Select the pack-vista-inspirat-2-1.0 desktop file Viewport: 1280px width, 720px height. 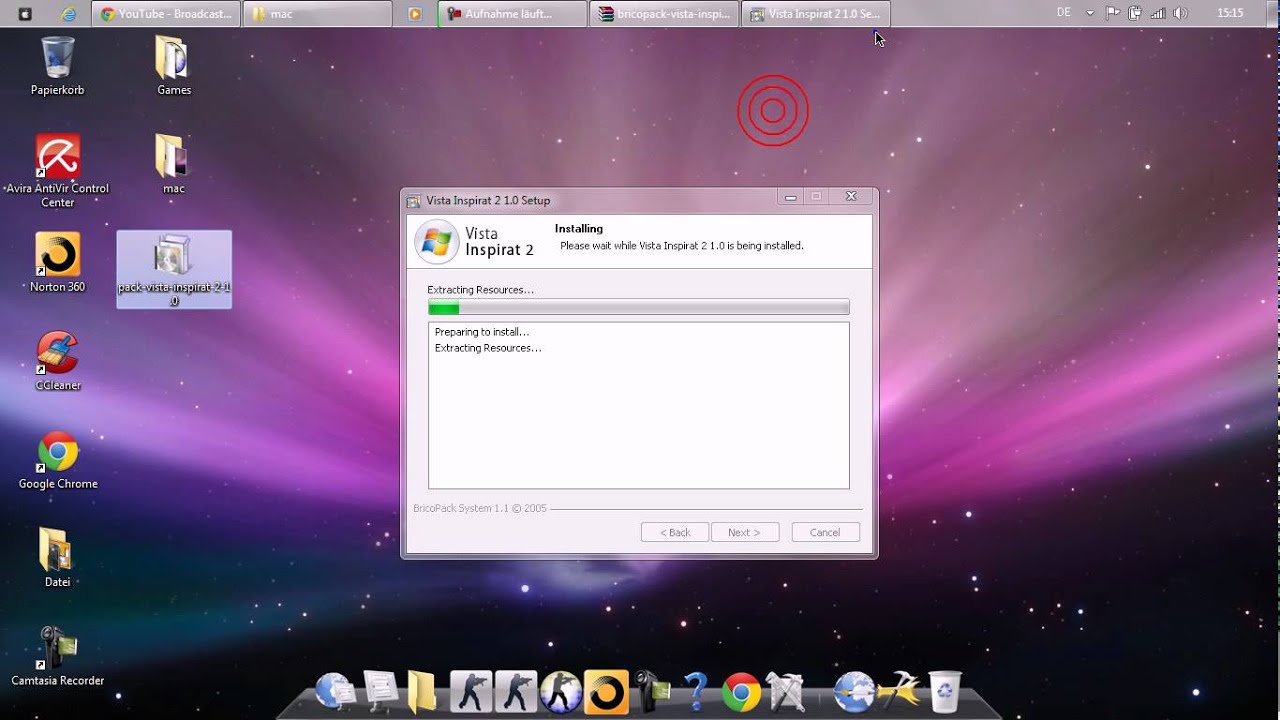click(174, 269)
